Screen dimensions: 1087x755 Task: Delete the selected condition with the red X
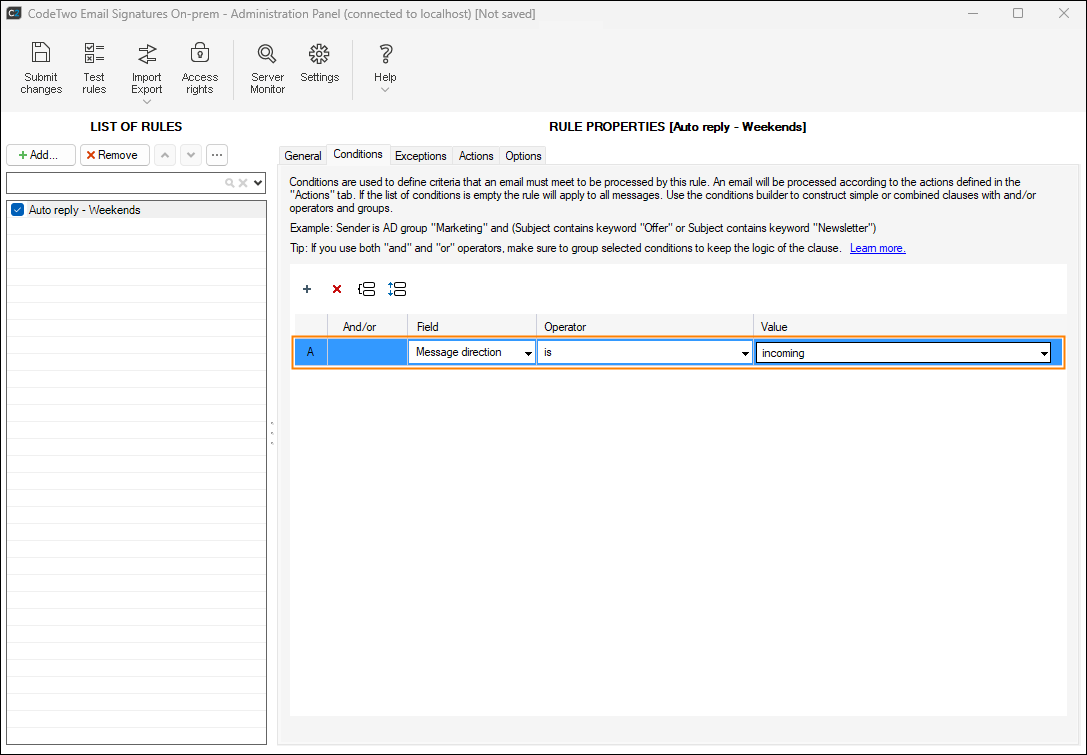point(337,289)
